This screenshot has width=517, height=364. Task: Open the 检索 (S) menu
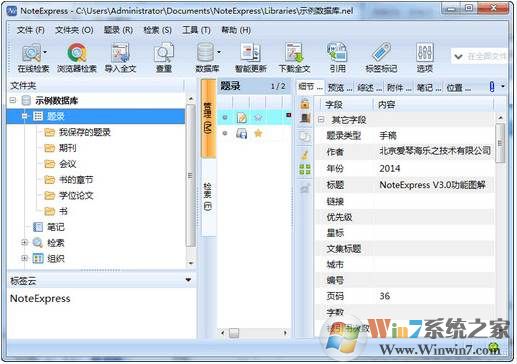click(158, 30)
